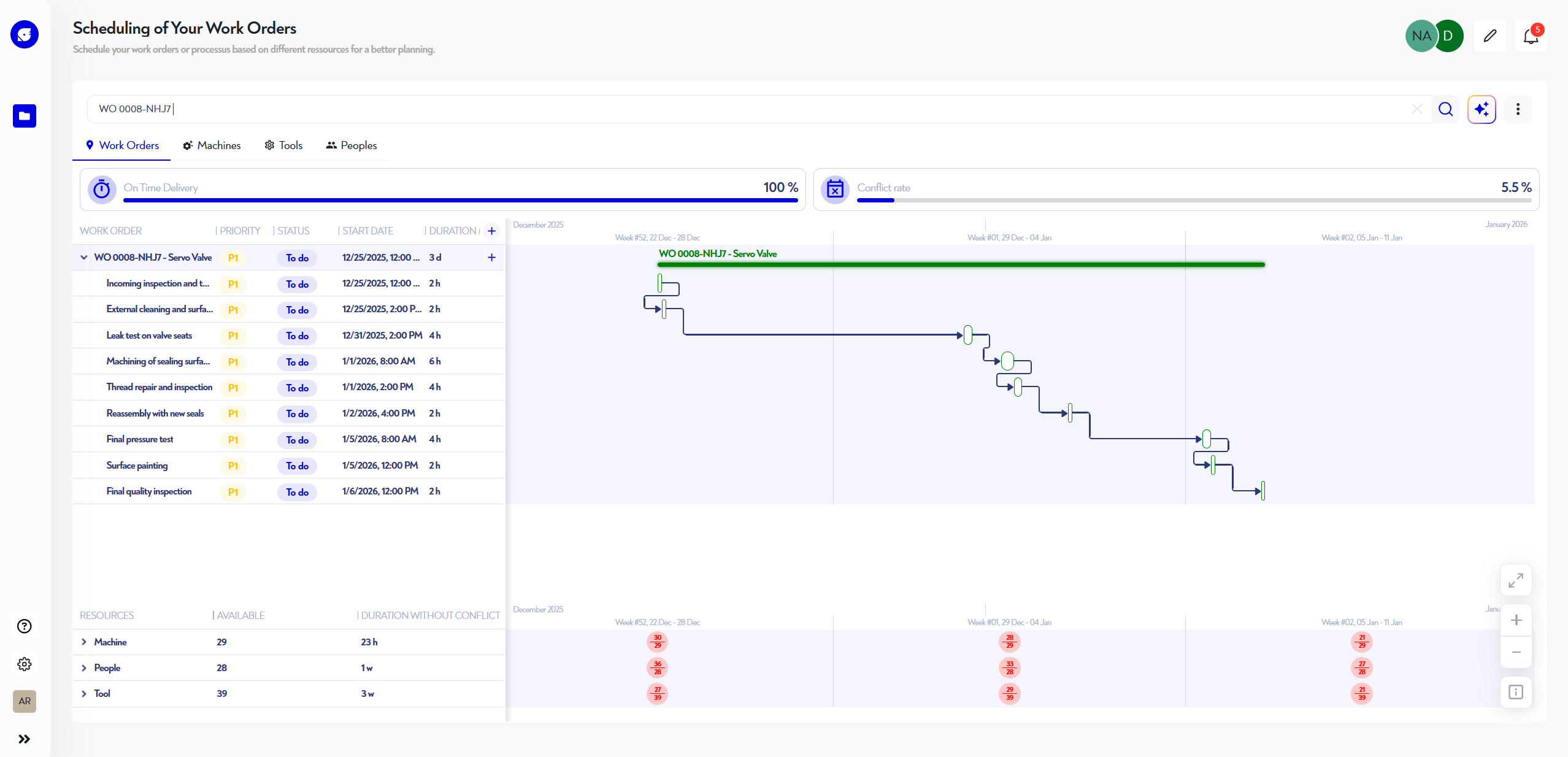Select the folder icon in the sidebar
Image resolution: width=1568 pixels, height=757 pixels.
pyautogui.click(x=25, y=116)
